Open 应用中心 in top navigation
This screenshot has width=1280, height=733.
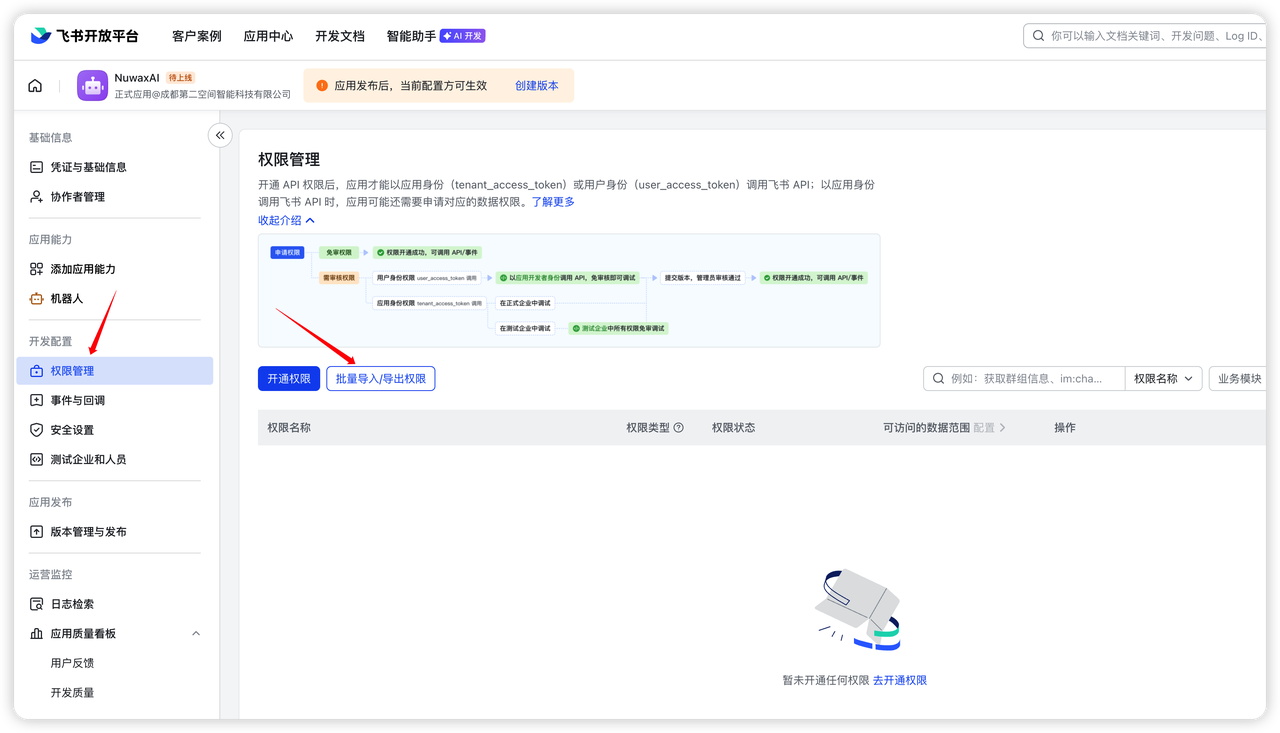click(x=269, y=36)
